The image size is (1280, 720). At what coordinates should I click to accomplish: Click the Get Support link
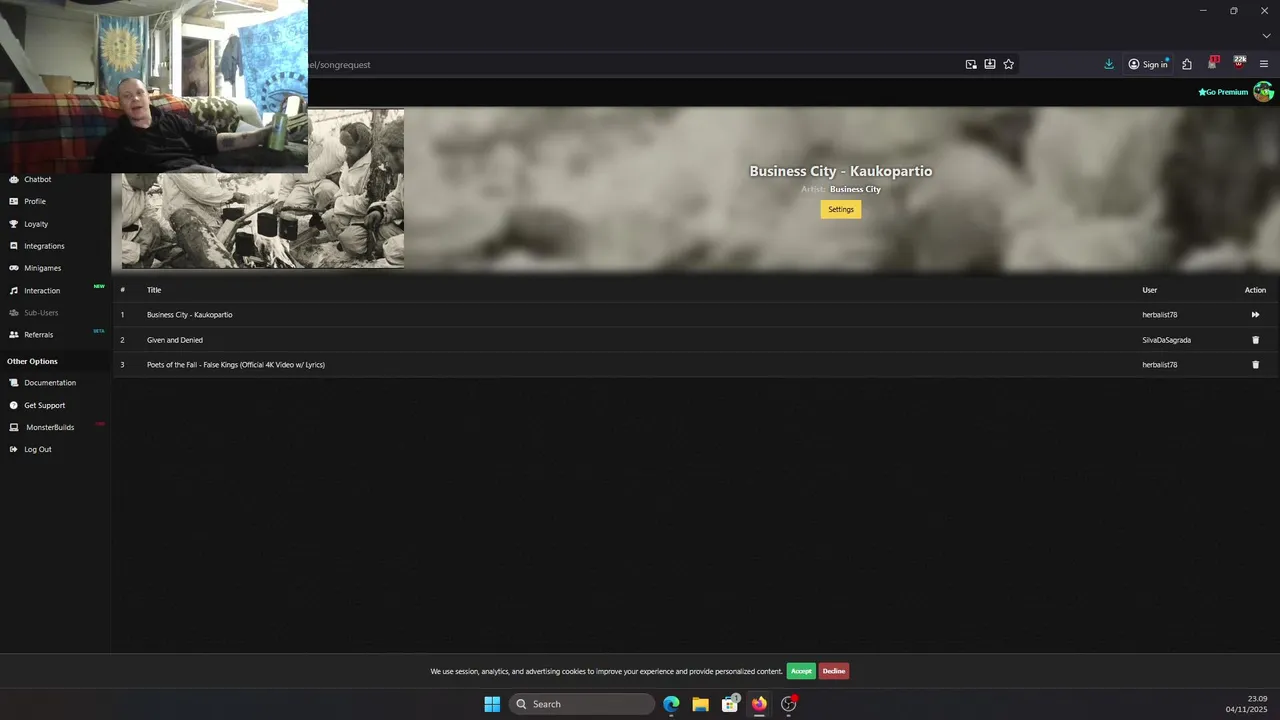pos(44,405)
